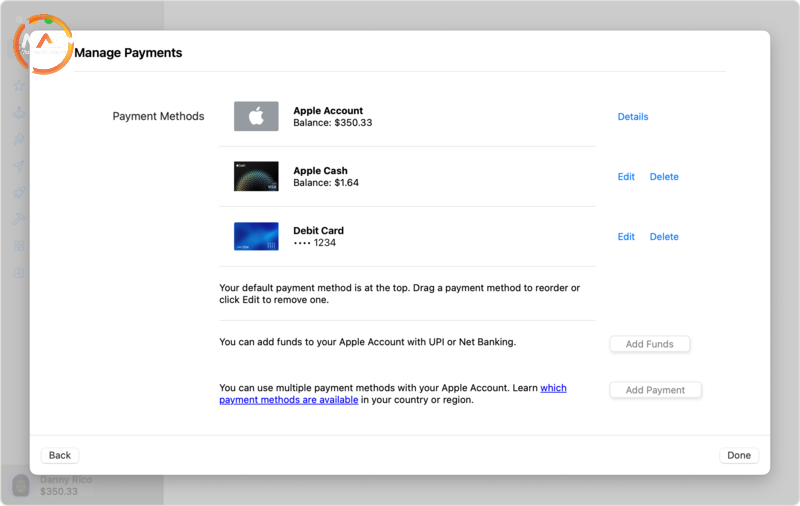Screen dimensions: 800x506
Task: Delete the Debit Card payment method
Action: (664, 237)
